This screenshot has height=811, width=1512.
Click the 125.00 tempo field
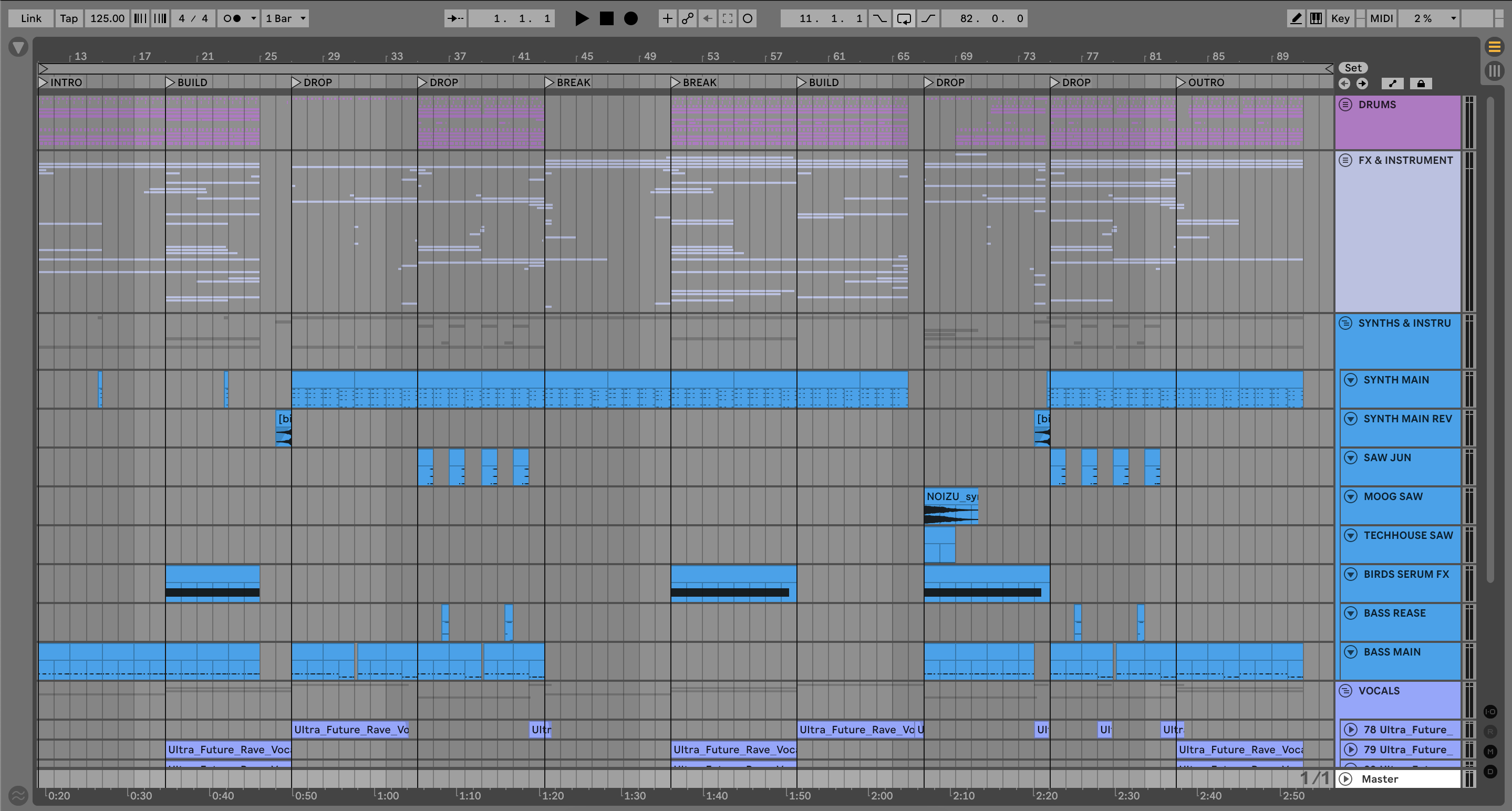tap(107, 18)
